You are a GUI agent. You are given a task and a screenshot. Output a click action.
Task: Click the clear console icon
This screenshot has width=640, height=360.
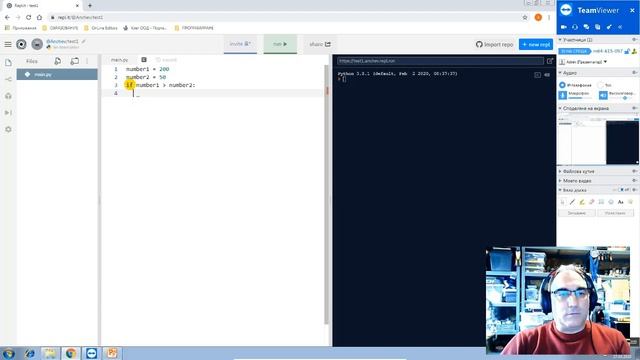click(547, 75)
